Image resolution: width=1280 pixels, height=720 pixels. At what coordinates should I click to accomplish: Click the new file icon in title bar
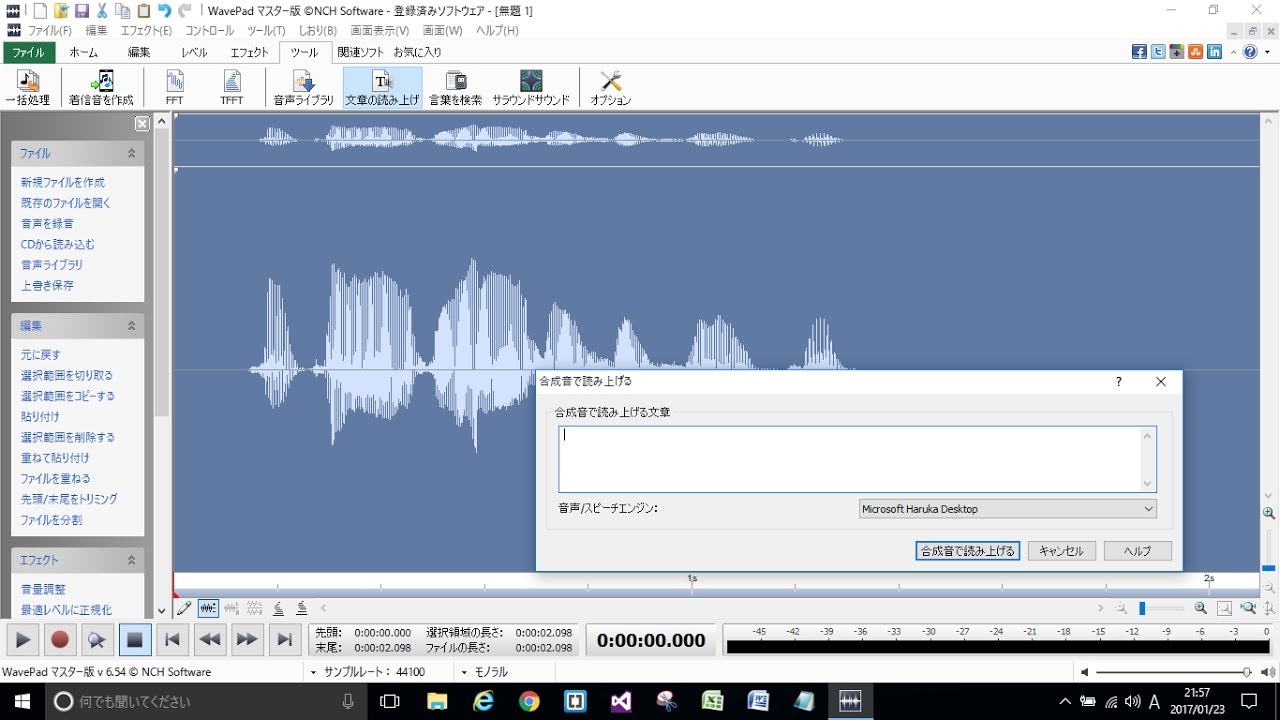tap(40, 10)
